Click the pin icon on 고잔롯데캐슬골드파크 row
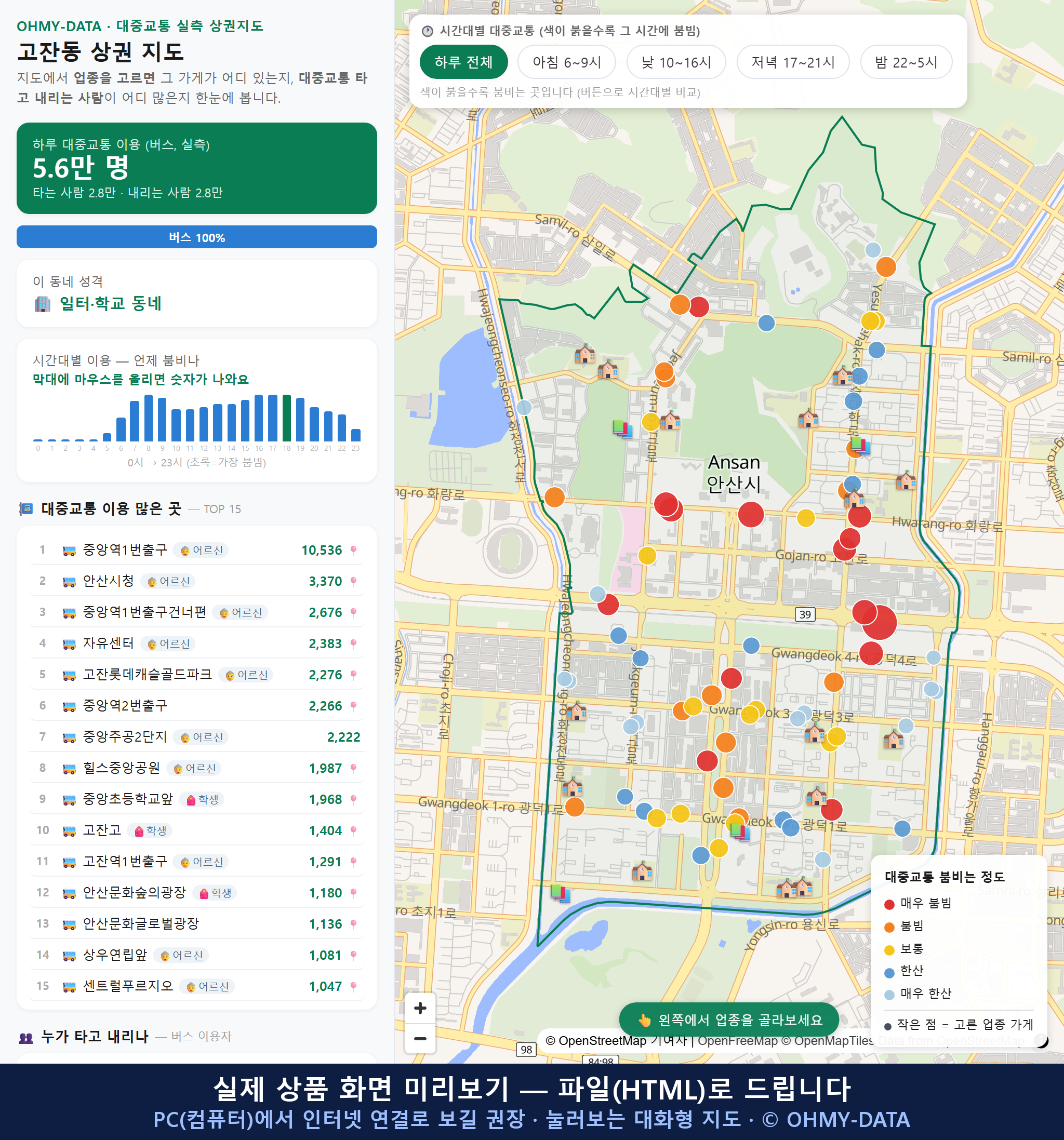The image size is (1064, 1140). (353, 675)
